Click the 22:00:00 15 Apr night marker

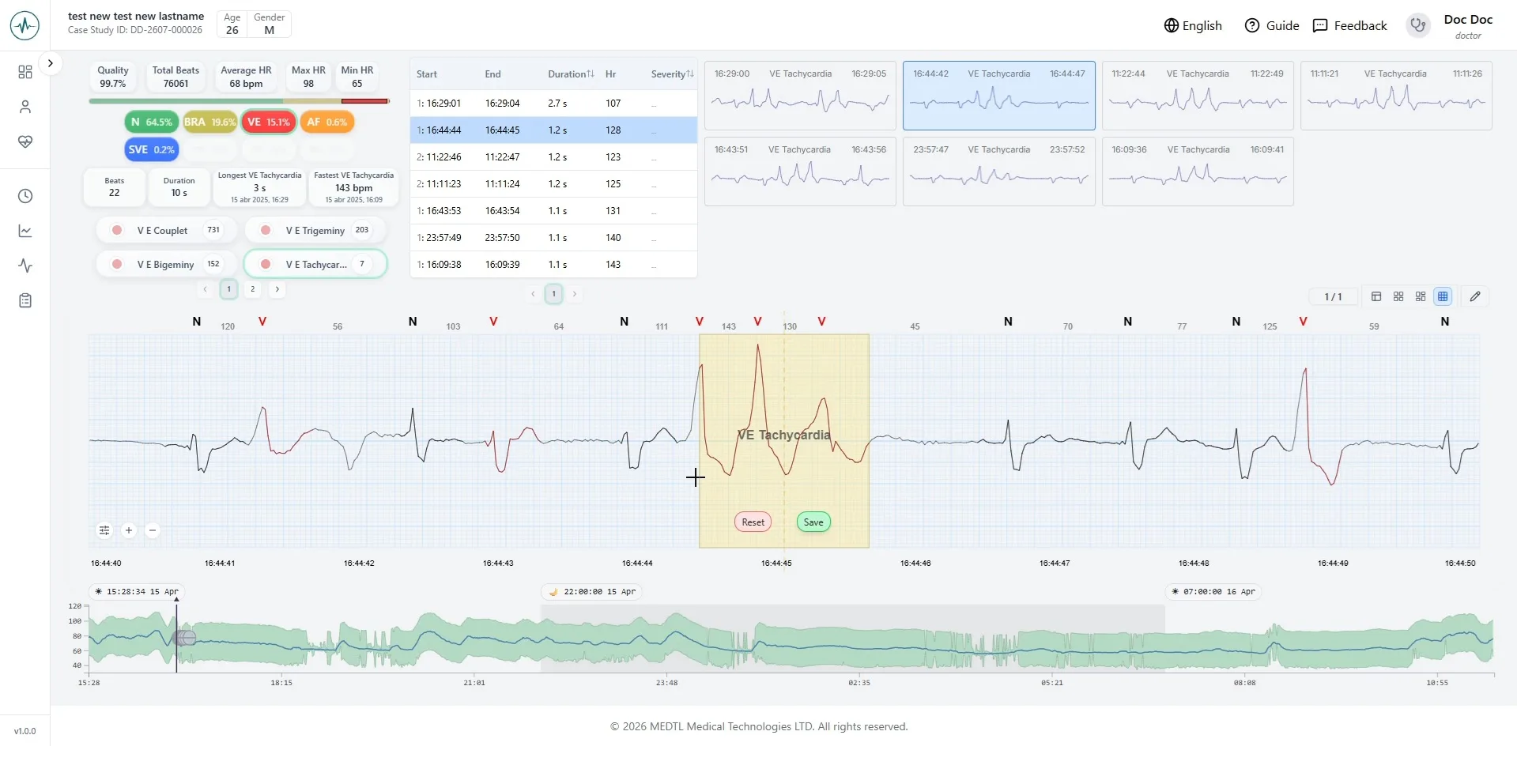(x=592, y=591)
